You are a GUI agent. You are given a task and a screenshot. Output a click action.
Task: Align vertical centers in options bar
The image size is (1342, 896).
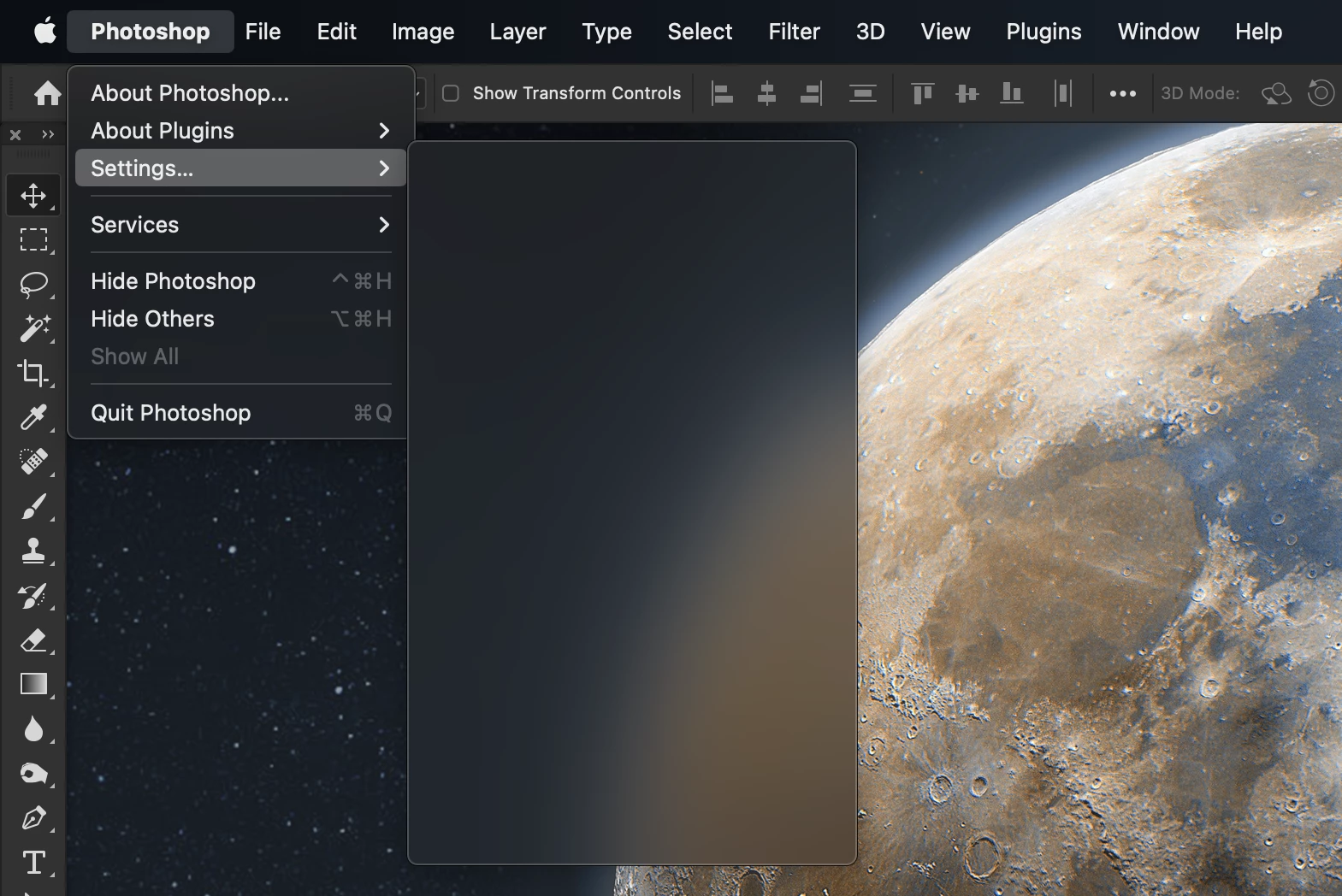click(967, 93)
